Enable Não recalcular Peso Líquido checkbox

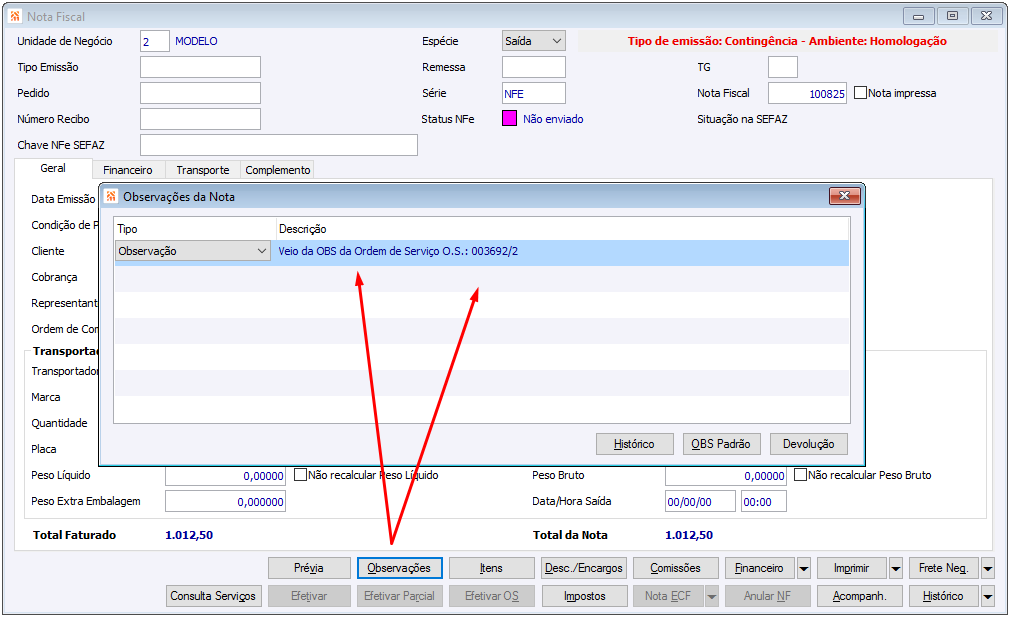pos(300,475)
